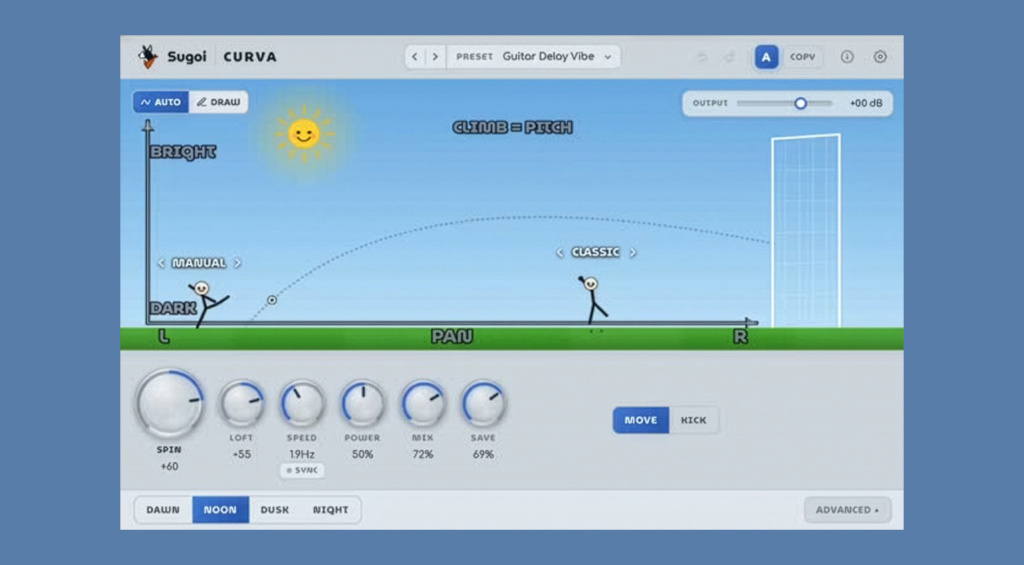1024x565 pixels.
Task: Click the redo arrow icon
Action: pyautogui.click(x=729, y=57)
